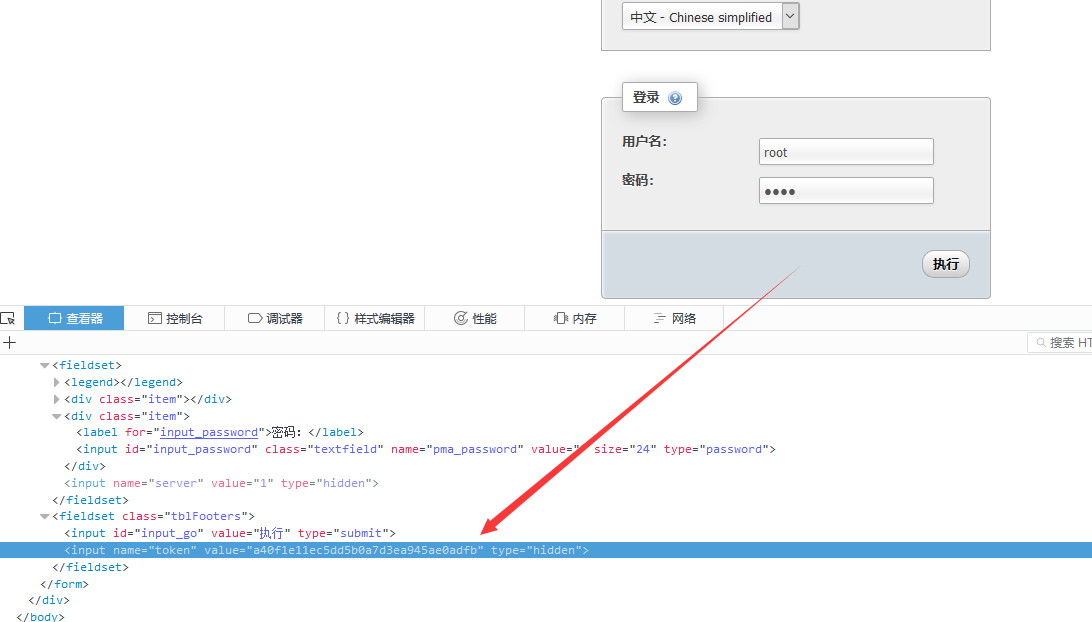The width and height of the screenshot is (1092, 622).
Task: Click the input_password link in the label for attribute
Action: [209, 433]
